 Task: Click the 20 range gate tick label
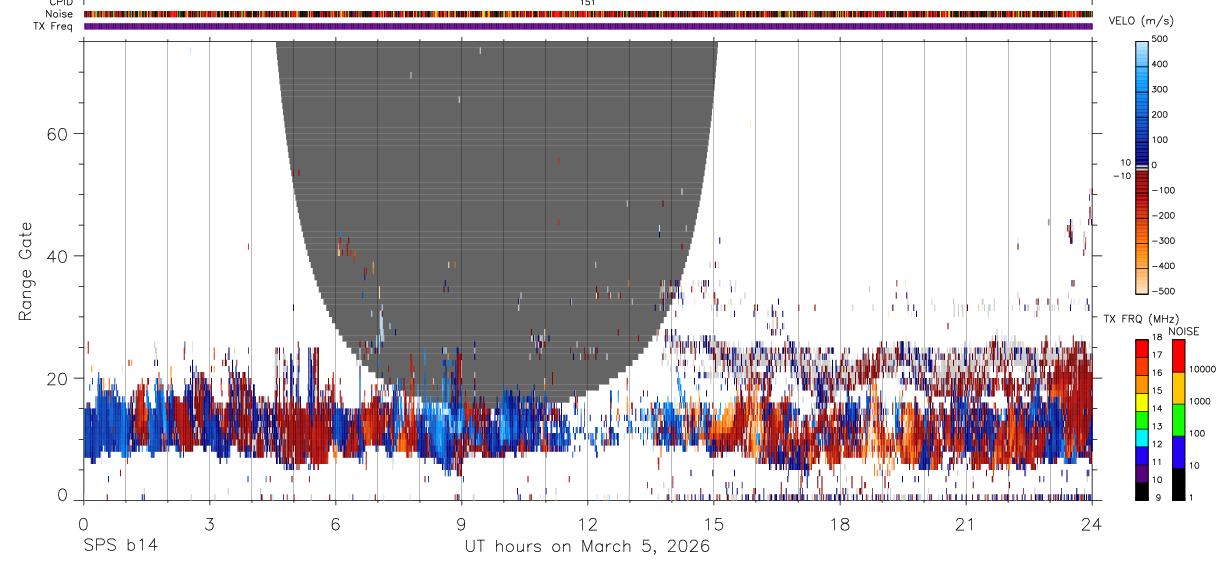[x=55, y=378]
